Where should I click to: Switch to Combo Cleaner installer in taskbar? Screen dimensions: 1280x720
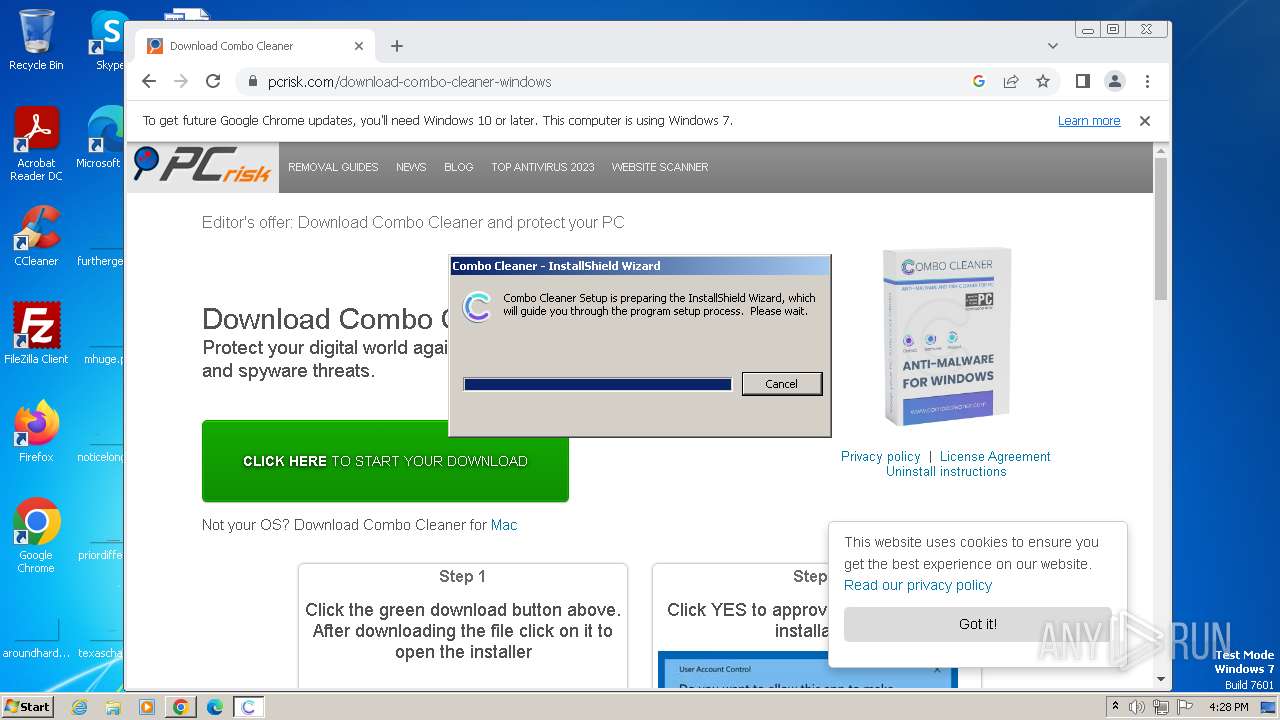coord(249,707)
